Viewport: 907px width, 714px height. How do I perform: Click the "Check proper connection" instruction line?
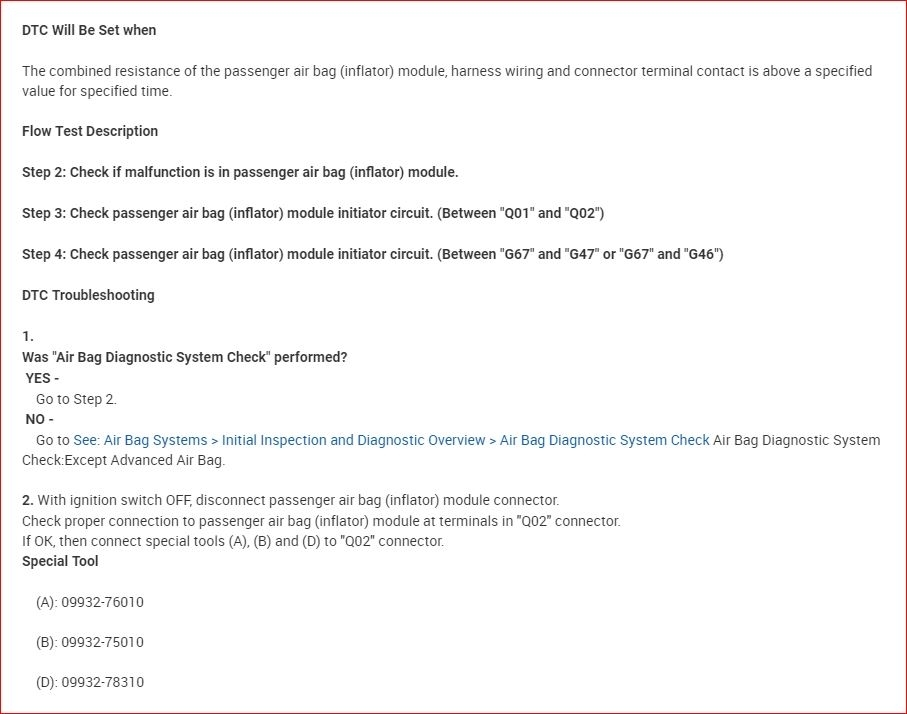click(321, 521)
